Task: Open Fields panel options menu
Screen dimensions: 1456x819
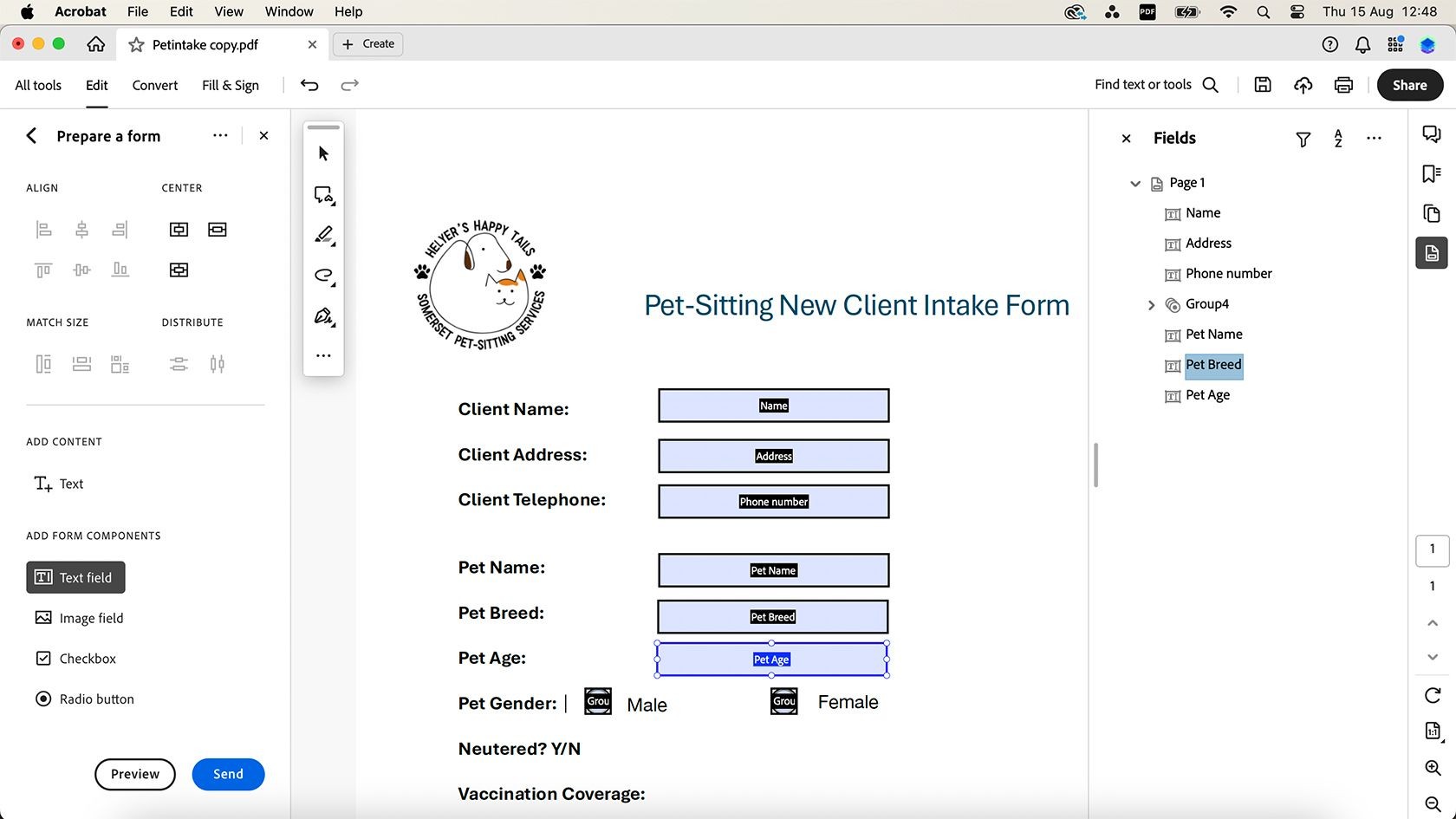Action: [x=1374, y=138]
